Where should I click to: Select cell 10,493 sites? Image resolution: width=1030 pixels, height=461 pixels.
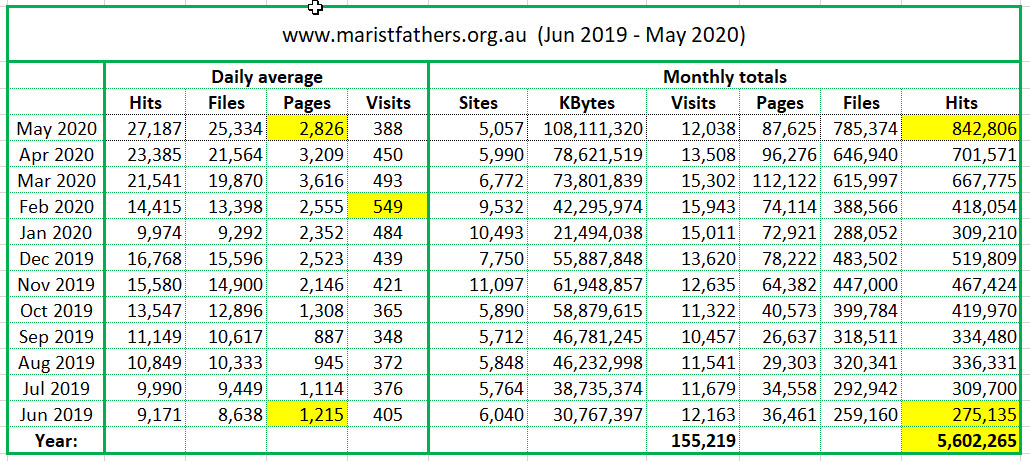pos(478,232)
